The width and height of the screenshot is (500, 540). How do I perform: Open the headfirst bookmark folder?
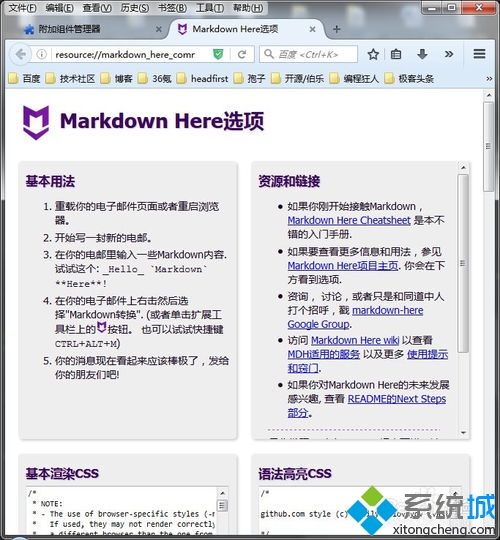(x=202, y=79)
